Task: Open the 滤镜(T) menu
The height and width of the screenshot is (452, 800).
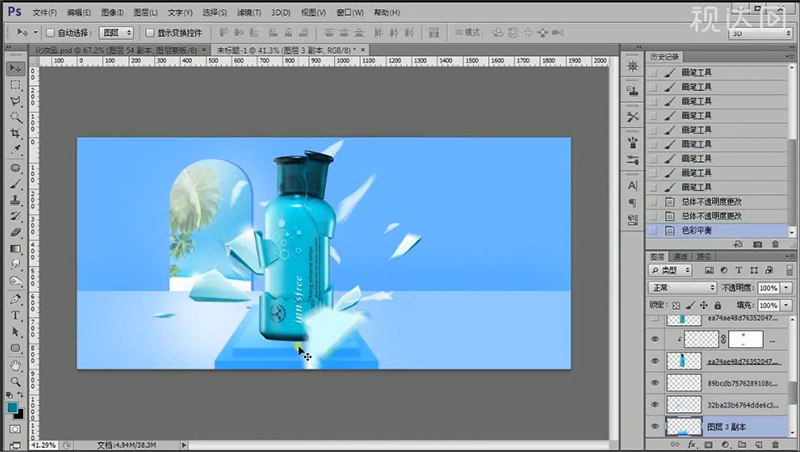Action: (x=249, y=12)
